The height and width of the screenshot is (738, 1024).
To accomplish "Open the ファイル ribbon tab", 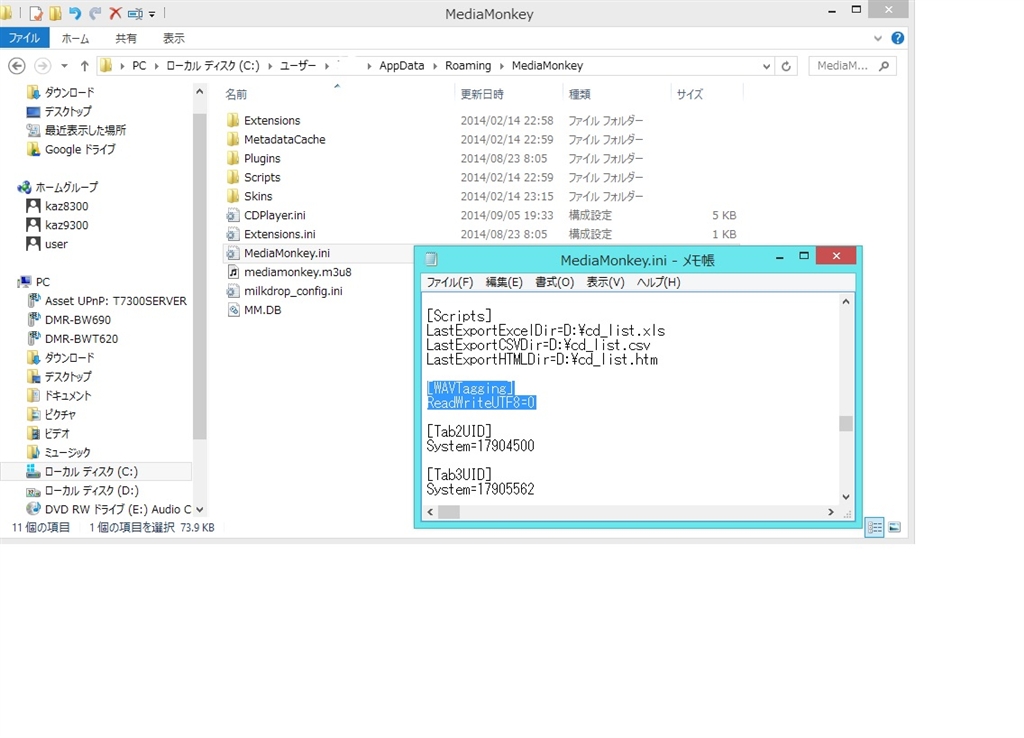I will point(24,38).
